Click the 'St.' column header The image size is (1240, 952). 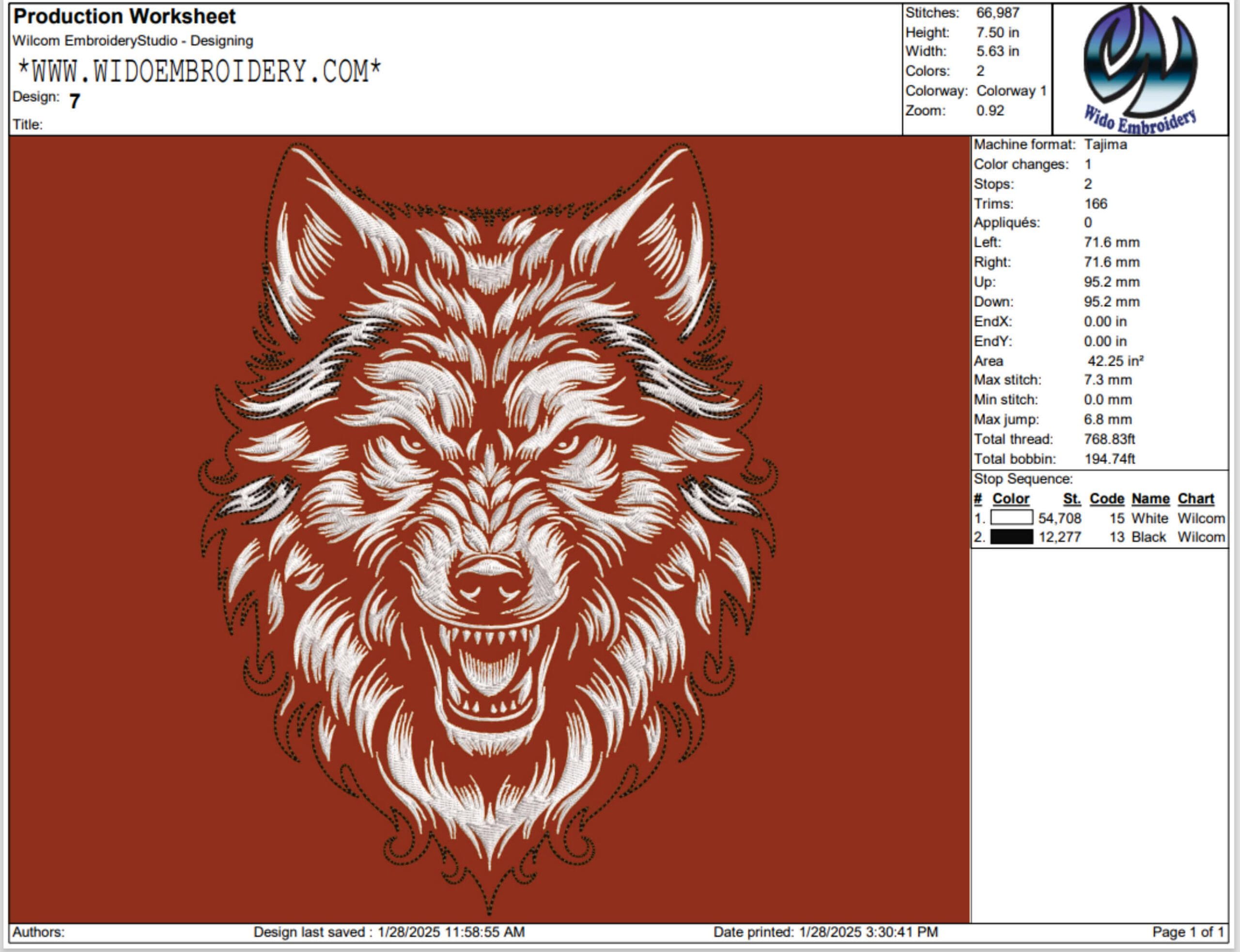coord(1072,499)
